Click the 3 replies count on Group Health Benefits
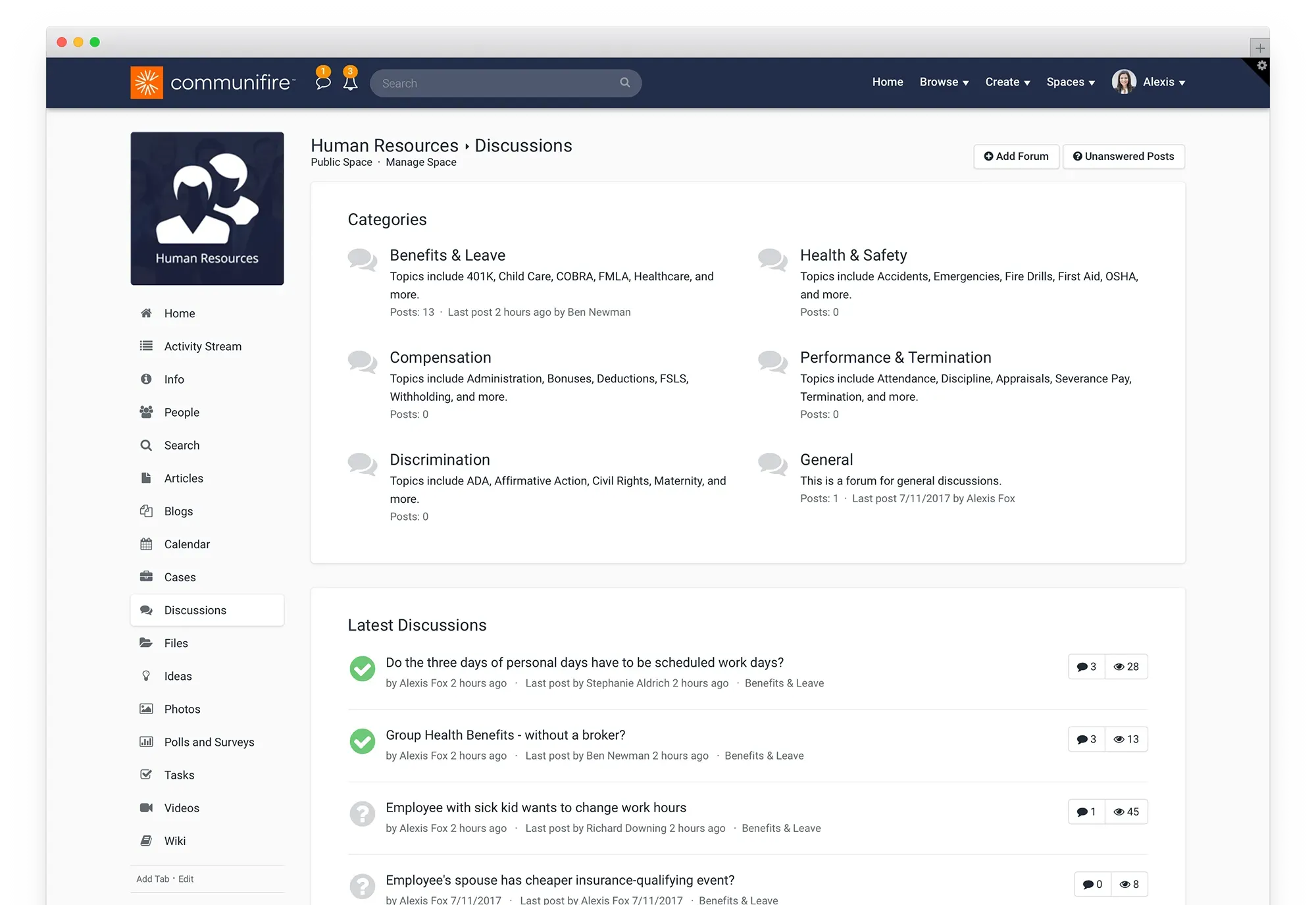 coord(1086,739)
